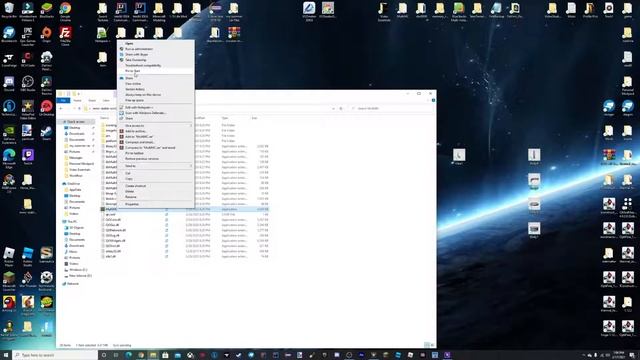Open Microsoft Edge desktop shortcut
The image size is (640, 360).
pyautogui.click(x=9, y=158)
